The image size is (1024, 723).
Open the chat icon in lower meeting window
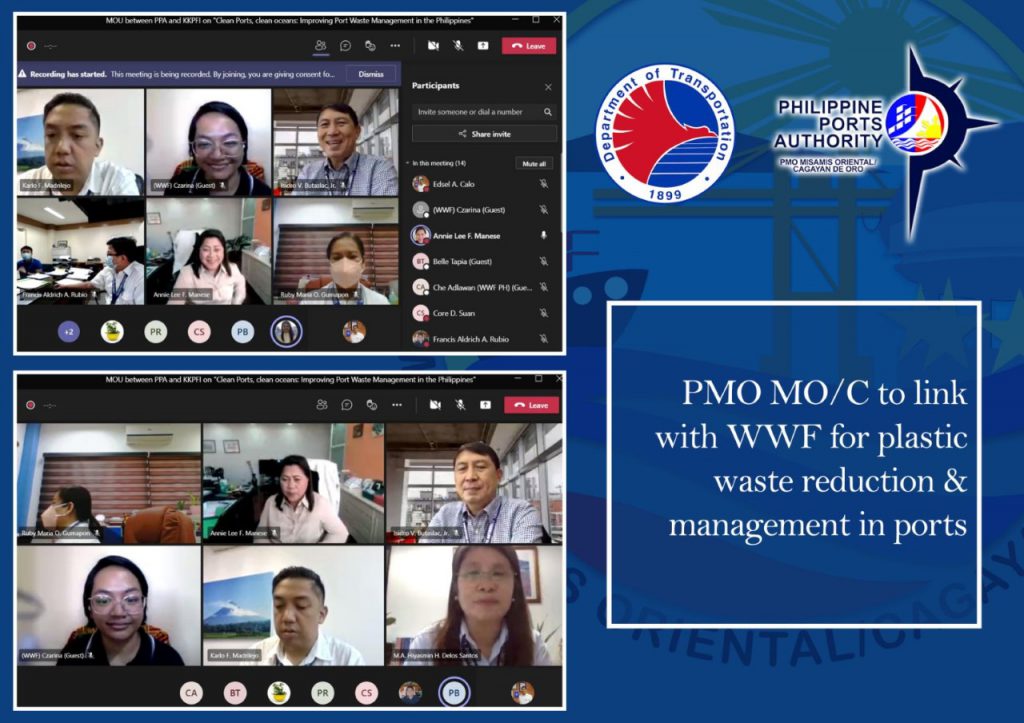click(347, 405)
